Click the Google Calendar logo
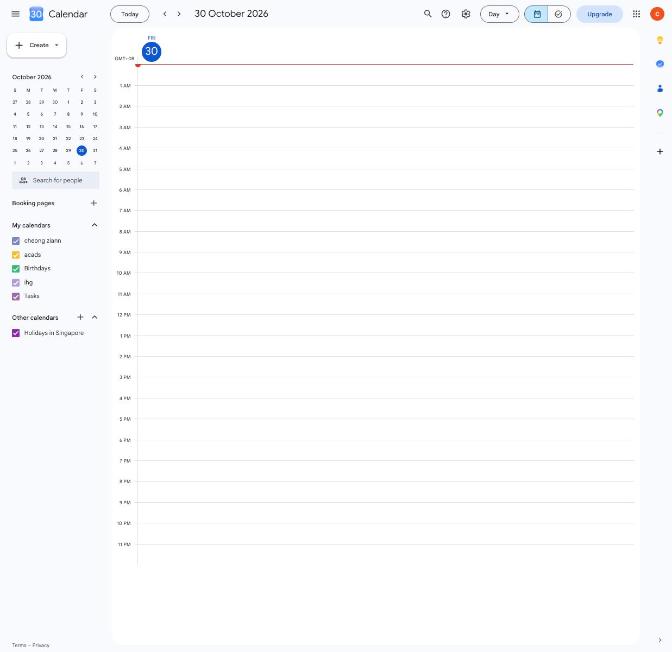Image resolution: width=672 pixels, height=652 pixels. [x=36, y=14]
